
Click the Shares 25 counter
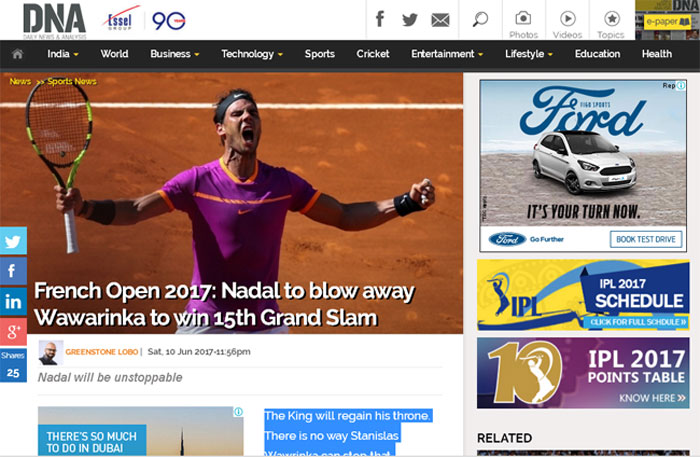(13, 365)
